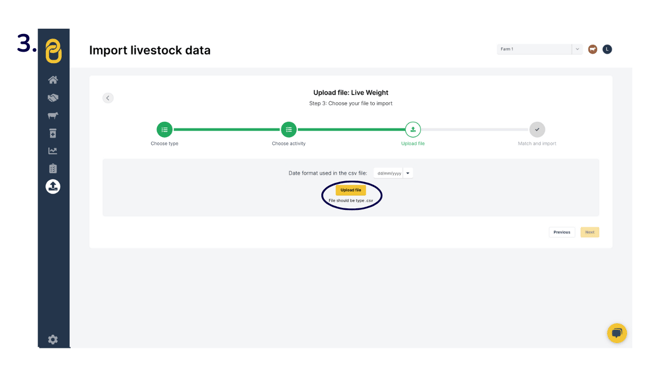Open the chat support bubble
The width and height of the screenshot is (670, 376).
(617, 333)
